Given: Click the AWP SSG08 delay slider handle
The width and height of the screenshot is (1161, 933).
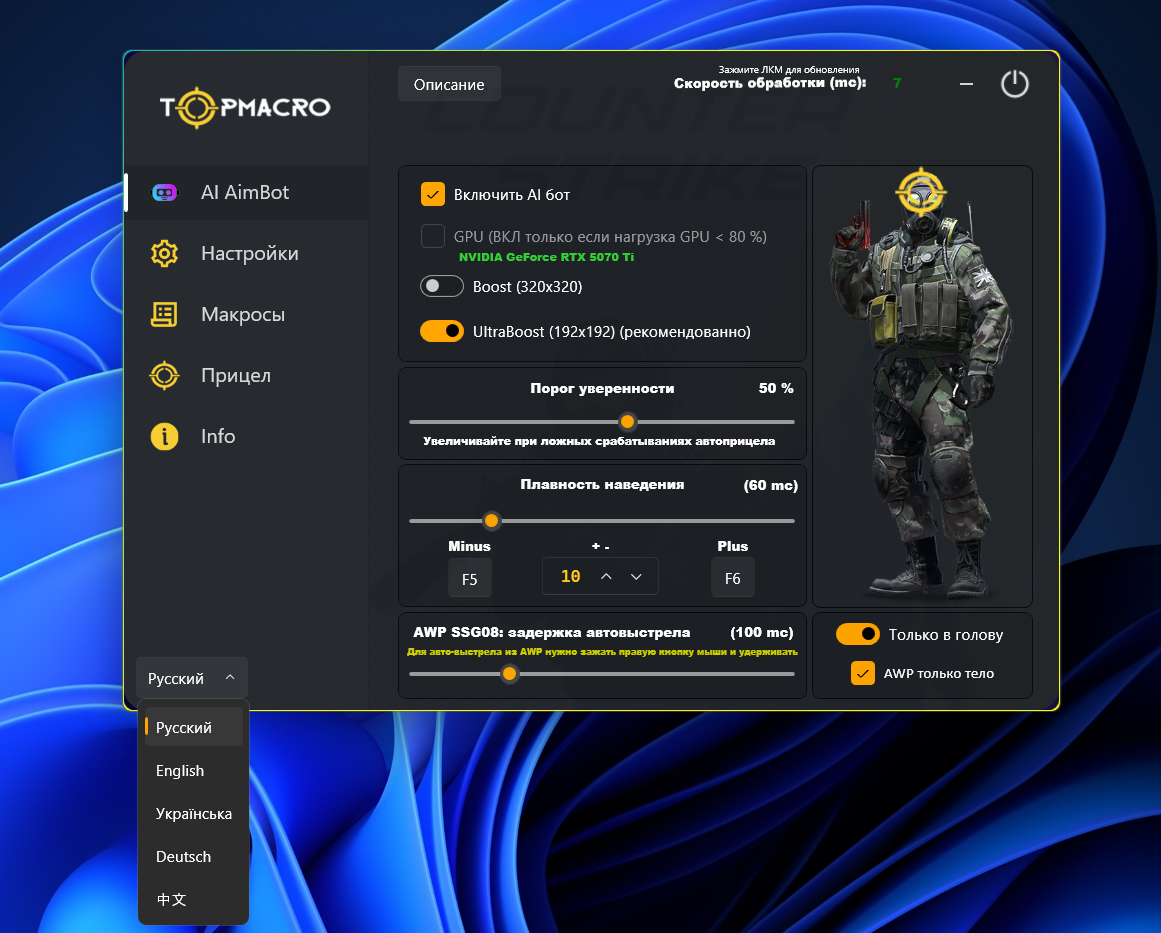Looking at the screenshot, I should [x=509, y=674].
